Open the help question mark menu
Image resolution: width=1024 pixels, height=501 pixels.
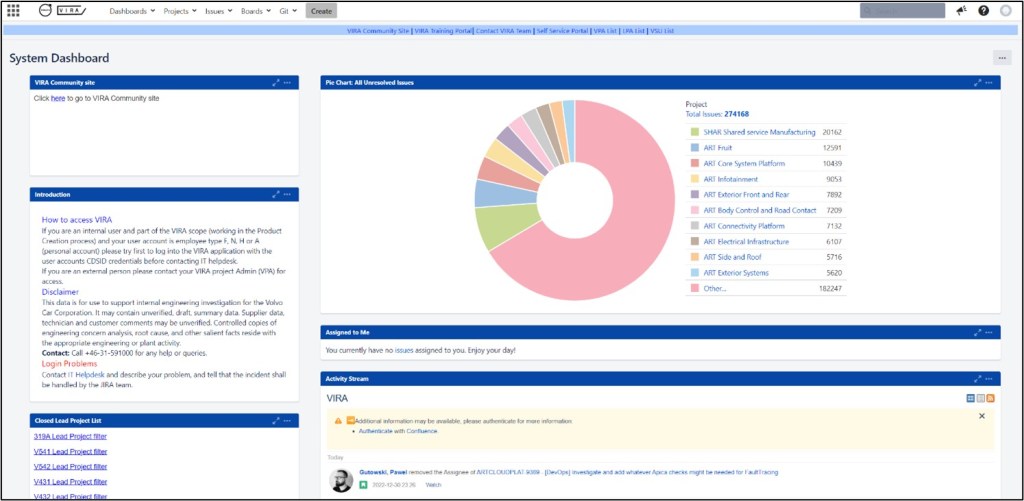point(984,10)
